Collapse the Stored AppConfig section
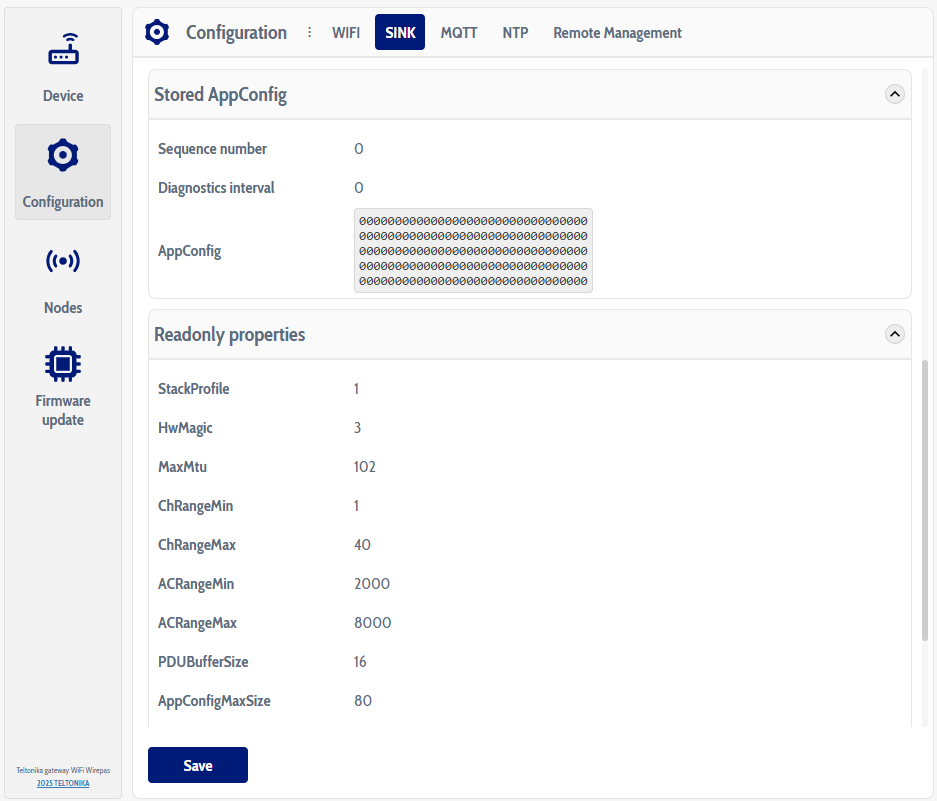Viewport: 937px width, 801px height. click(x=895, y=94)
